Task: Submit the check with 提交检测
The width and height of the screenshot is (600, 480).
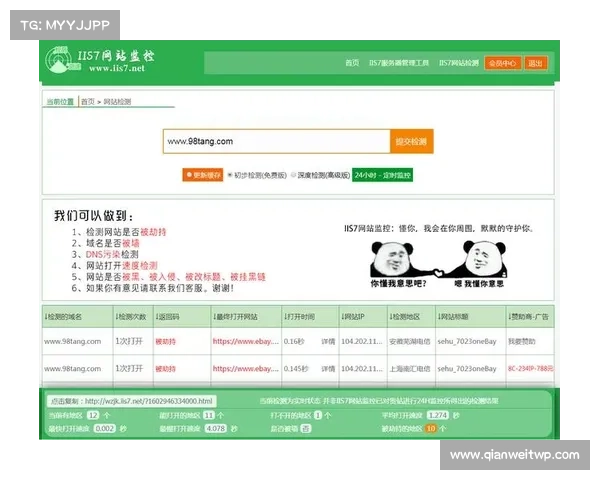Action: coord(411,141)
